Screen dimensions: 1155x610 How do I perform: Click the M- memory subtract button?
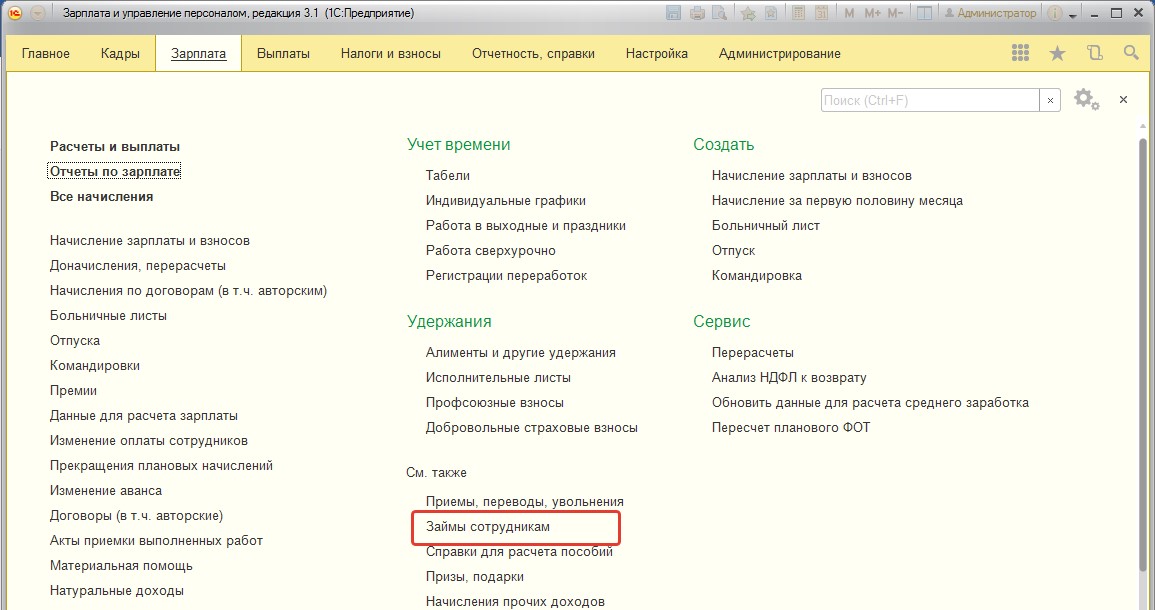895,13
